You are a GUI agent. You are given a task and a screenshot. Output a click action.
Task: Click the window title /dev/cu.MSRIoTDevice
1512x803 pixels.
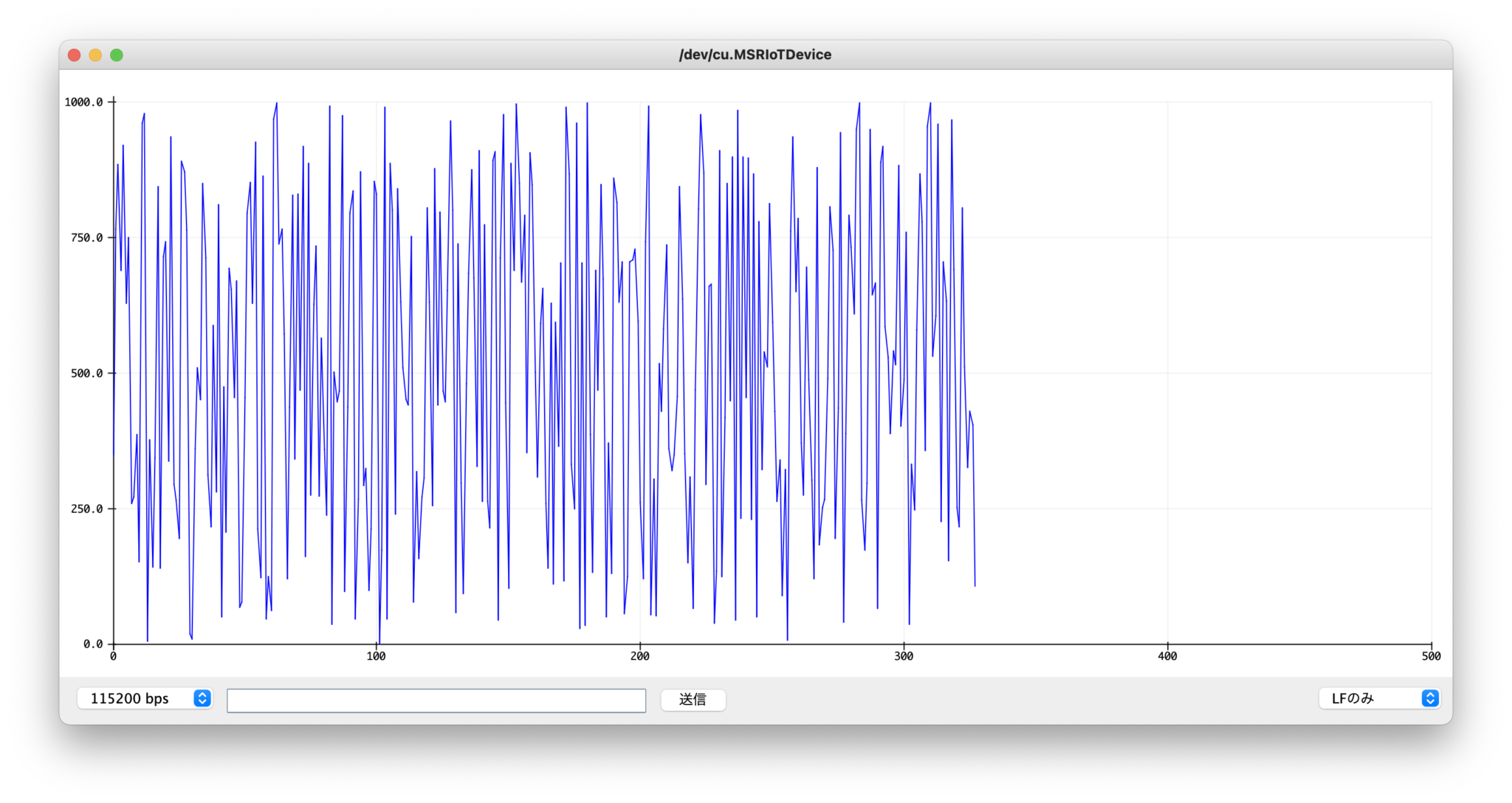(x=755, y=54)
